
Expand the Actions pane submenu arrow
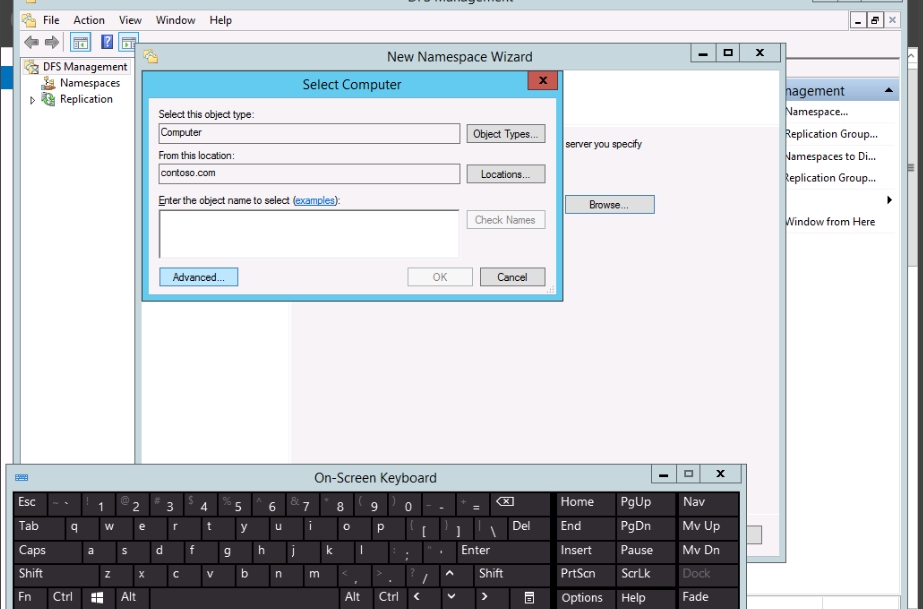click(x=889, y=200)
